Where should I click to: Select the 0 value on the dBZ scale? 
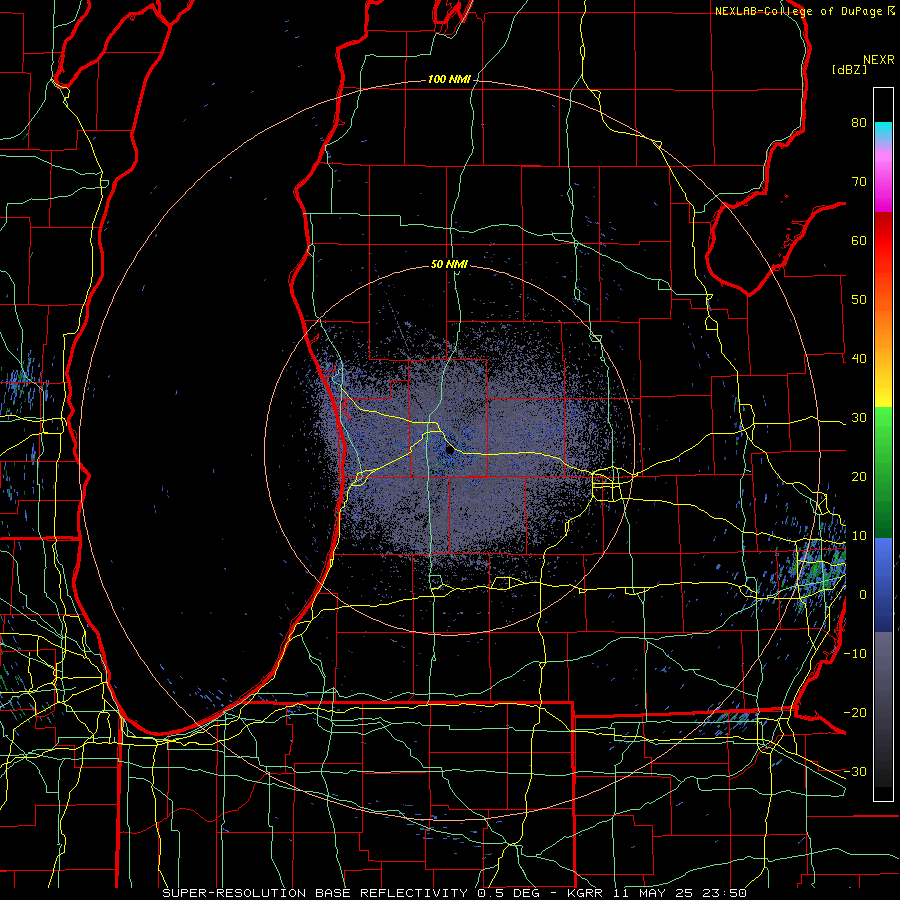coord(863,595)
